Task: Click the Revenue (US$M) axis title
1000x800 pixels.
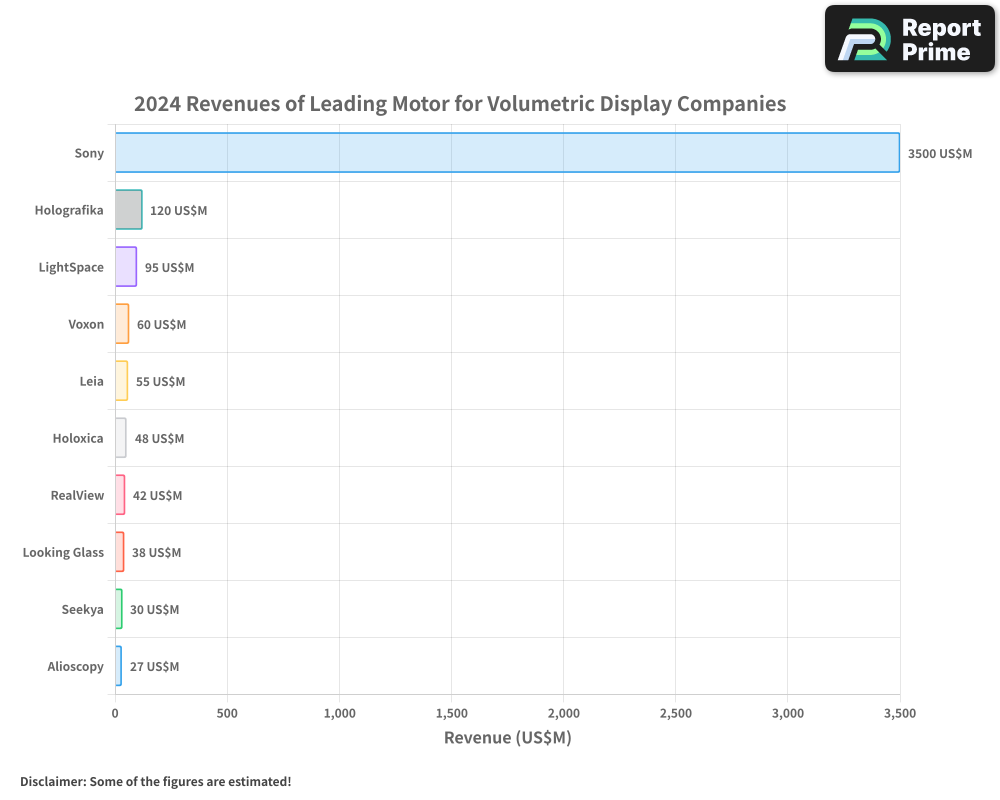Action: tap(507, 737)
